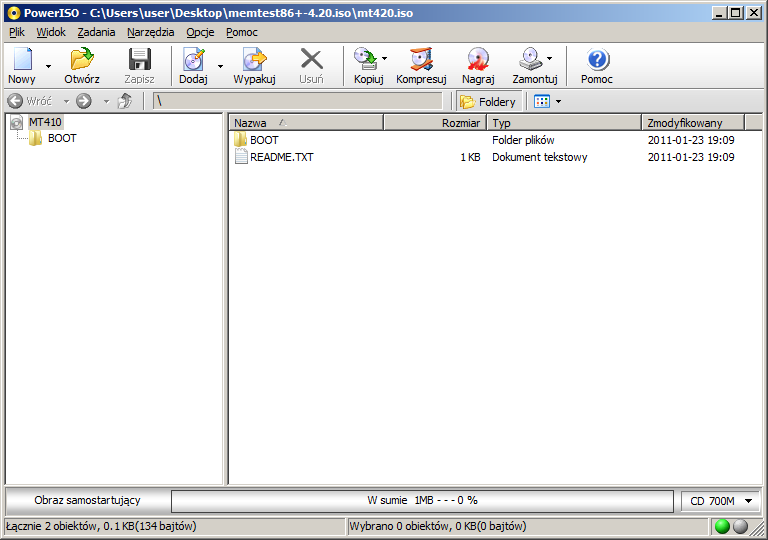768x540 pixels.
Task: Click the Dodaj add-files icon
Action: (x=194, y=59)
